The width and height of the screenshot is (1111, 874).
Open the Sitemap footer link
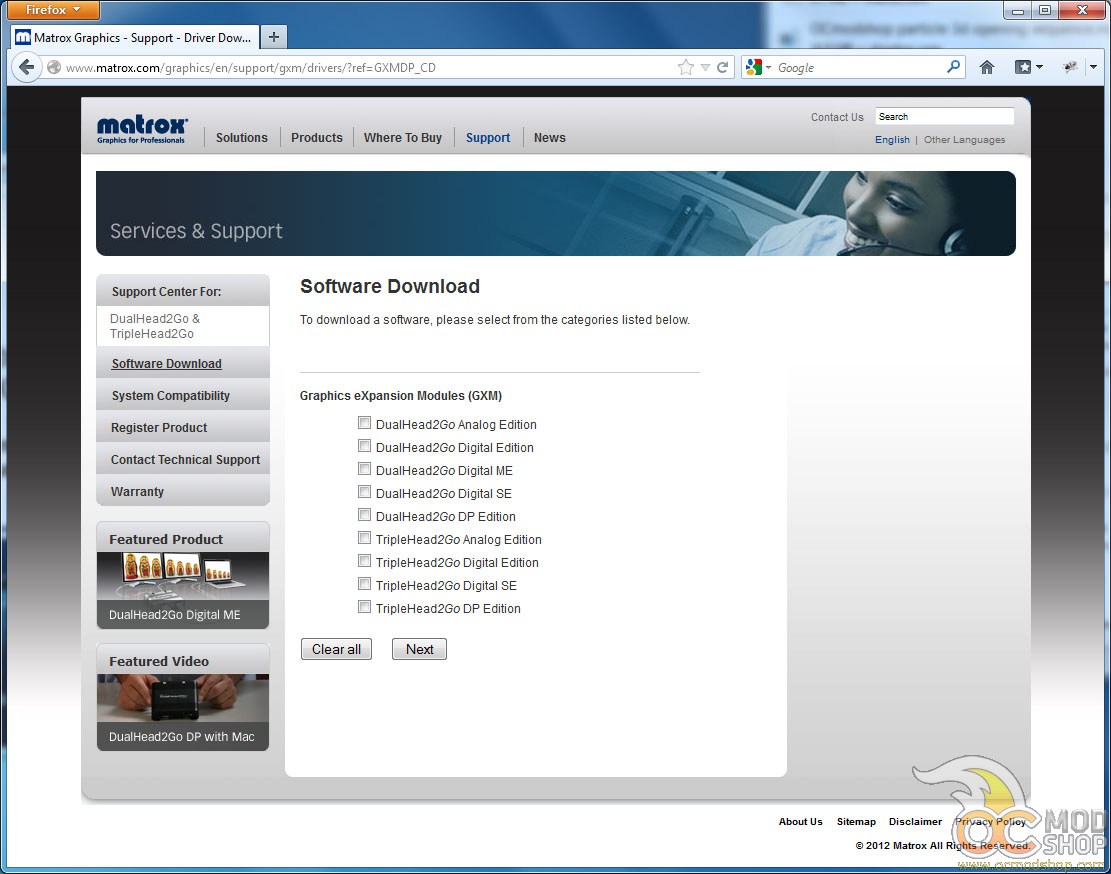click(x=856, y=822)
